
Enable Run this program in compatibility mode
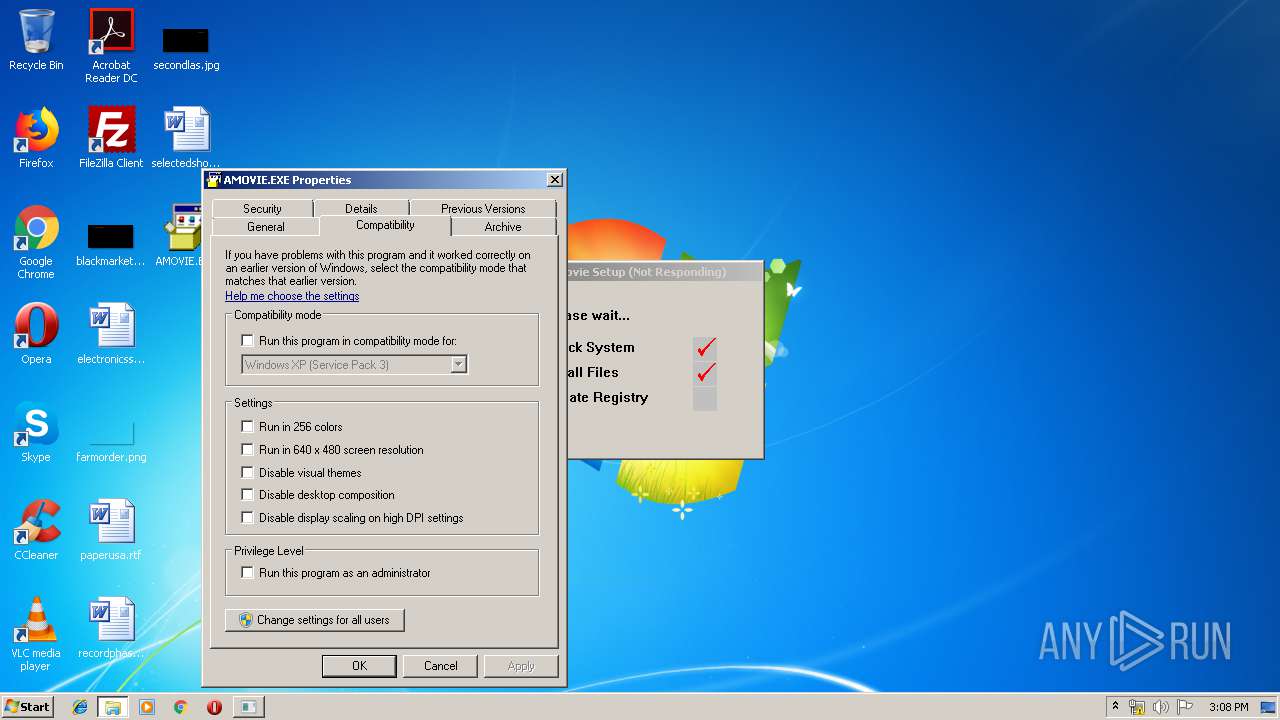tap(248, 341)
